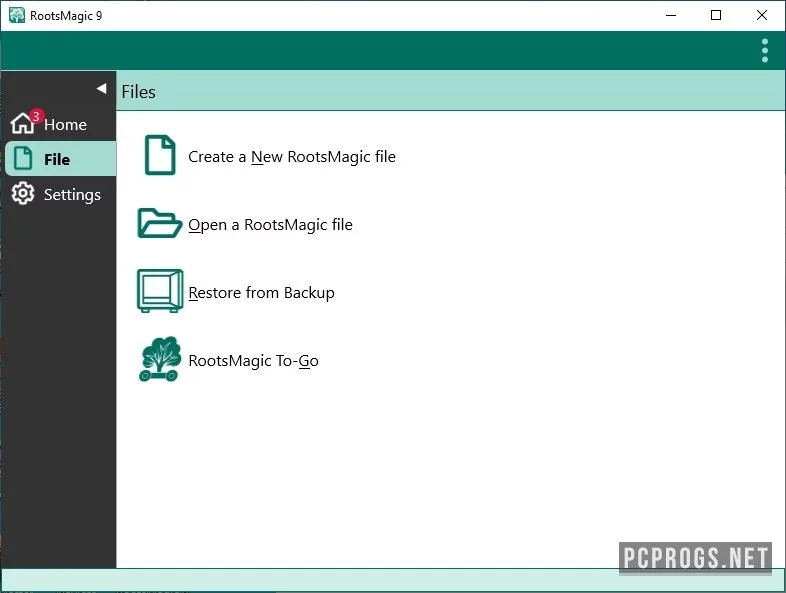Screen dimensions: 786x593
Task: Maximize the RootsMagic window
Action: point(716,16)
